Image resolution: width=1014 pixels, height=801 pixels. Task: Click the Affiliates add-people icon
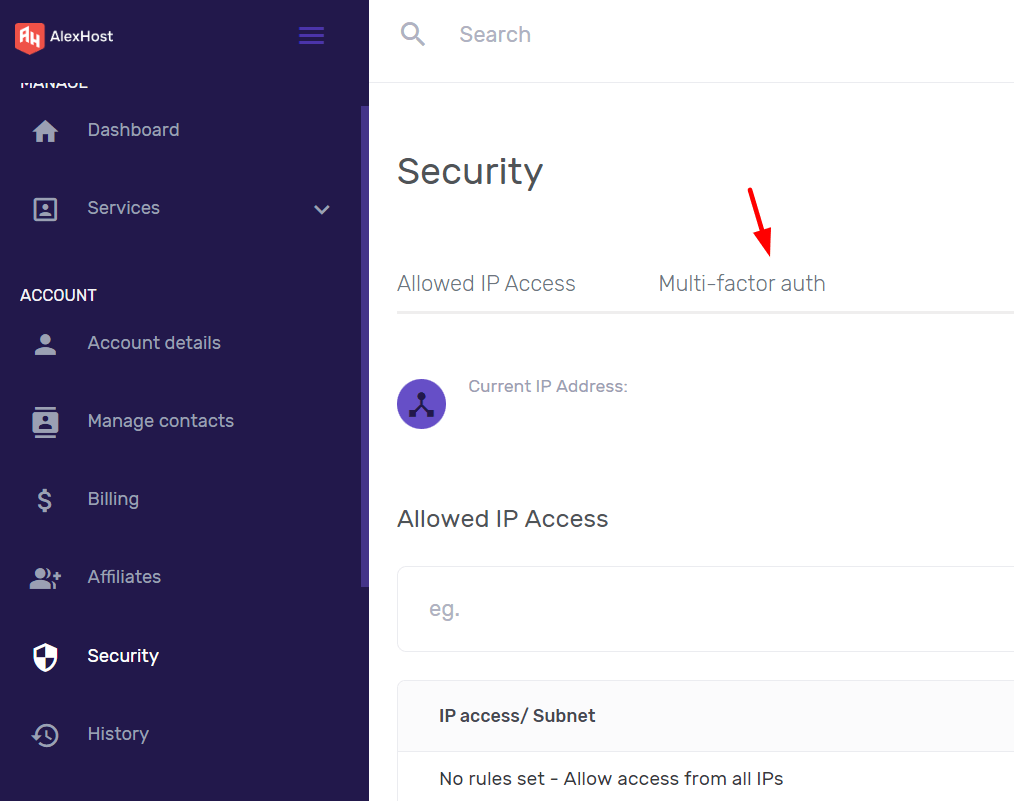tap(45, 578)
